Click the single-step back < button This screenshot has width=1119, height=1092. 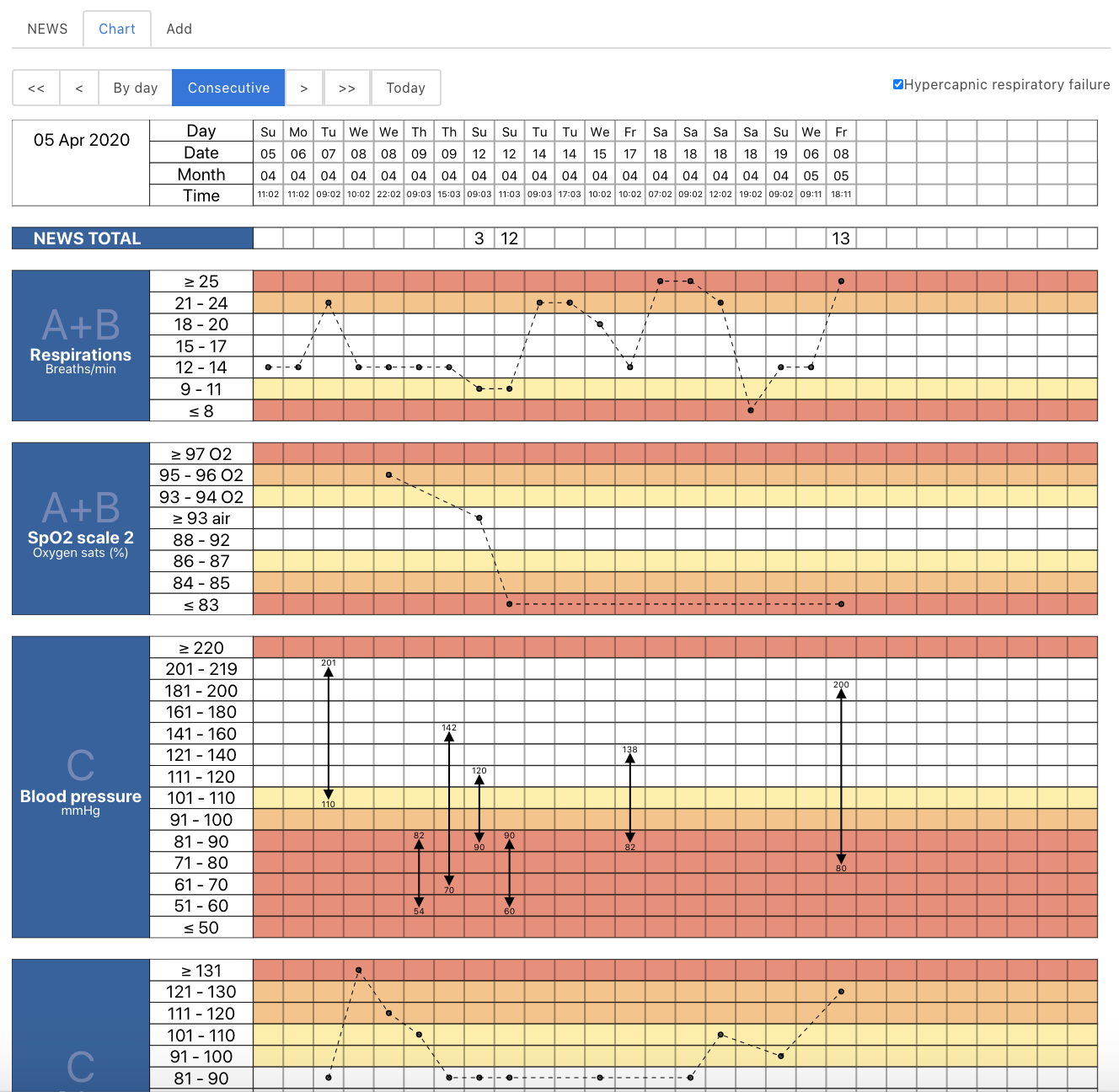pos(78,87)
